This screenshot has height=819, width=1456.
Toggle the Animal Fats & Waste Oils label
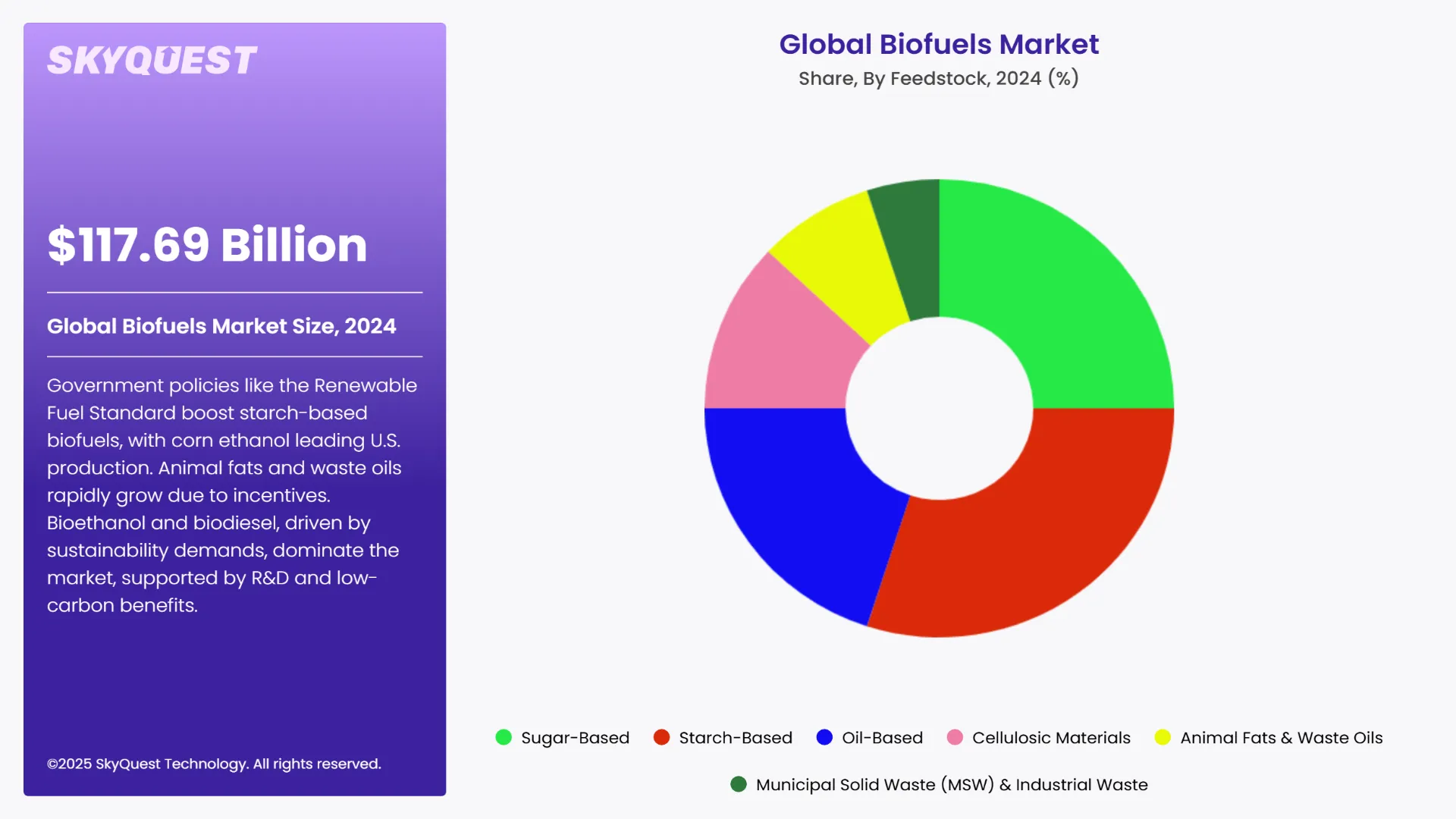(x=1282, y=738)
